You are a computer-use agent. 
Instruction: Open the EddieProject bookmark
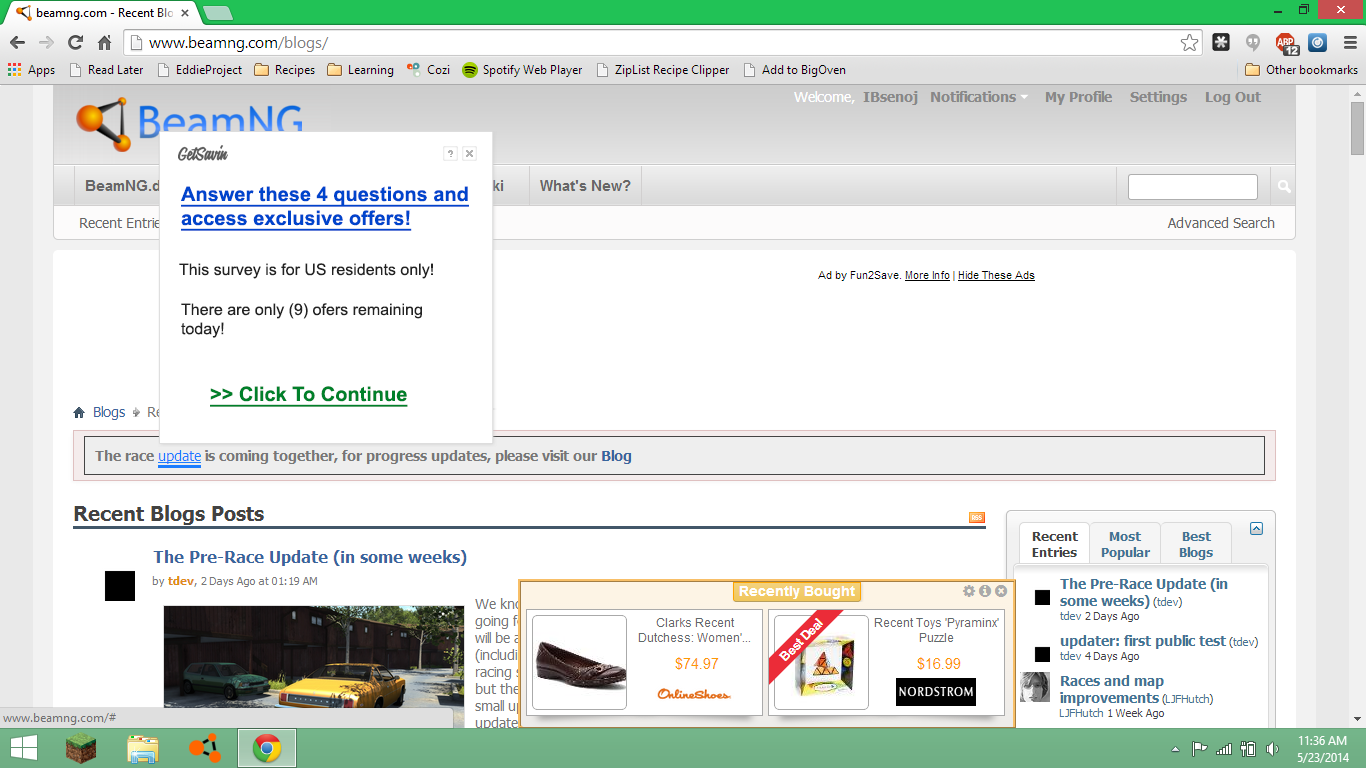click(198, 70)
